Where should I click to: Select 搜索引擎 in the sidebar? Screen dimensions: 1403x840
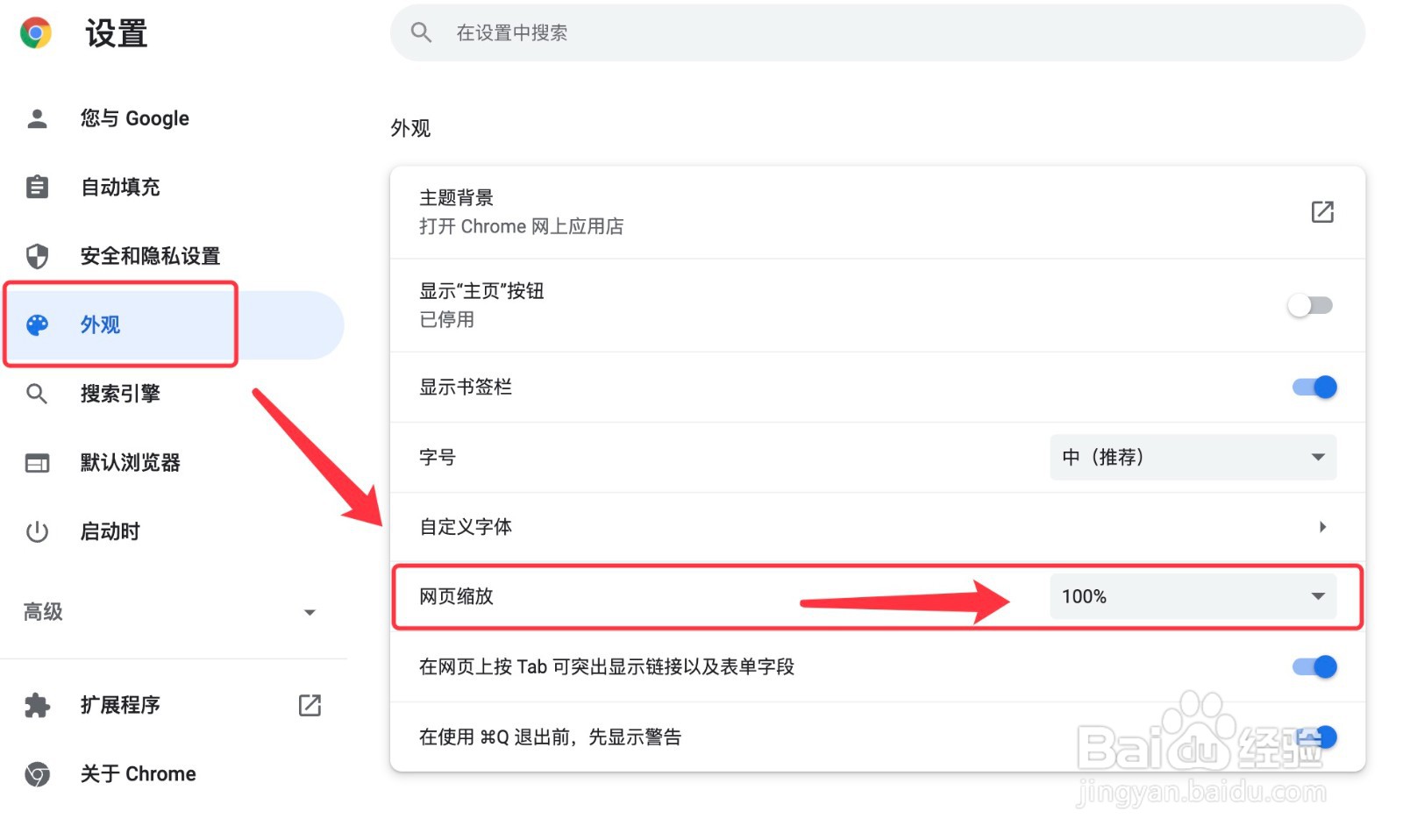[120, 394]
